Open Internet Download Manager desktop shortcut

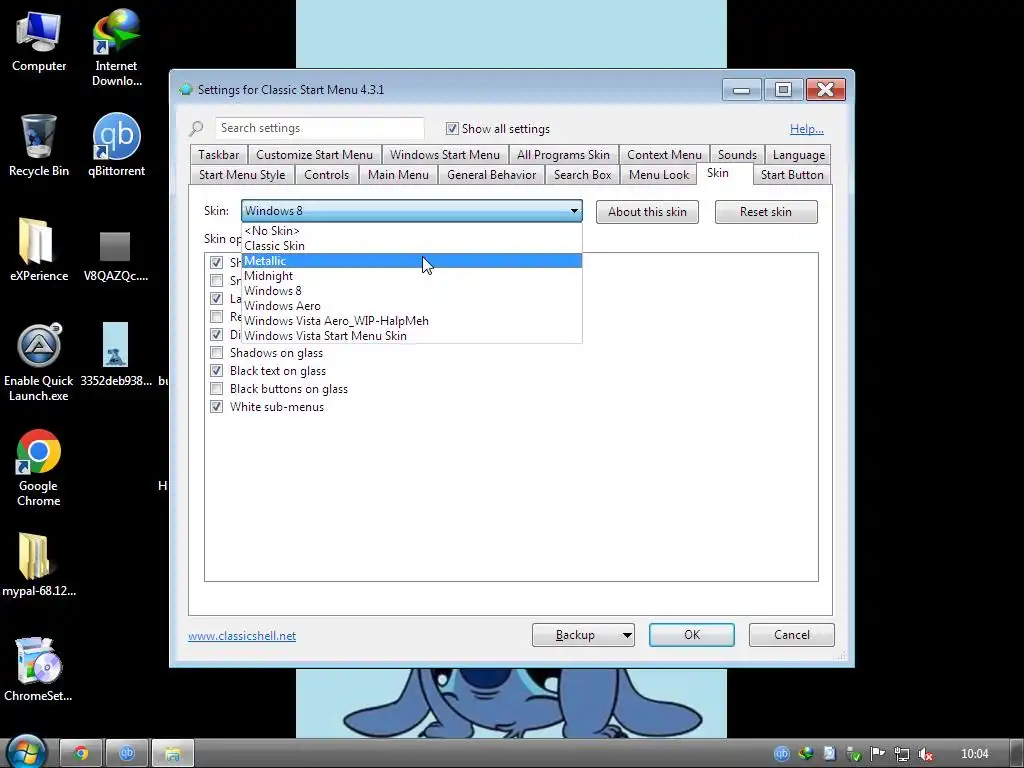tap(116, 47)
